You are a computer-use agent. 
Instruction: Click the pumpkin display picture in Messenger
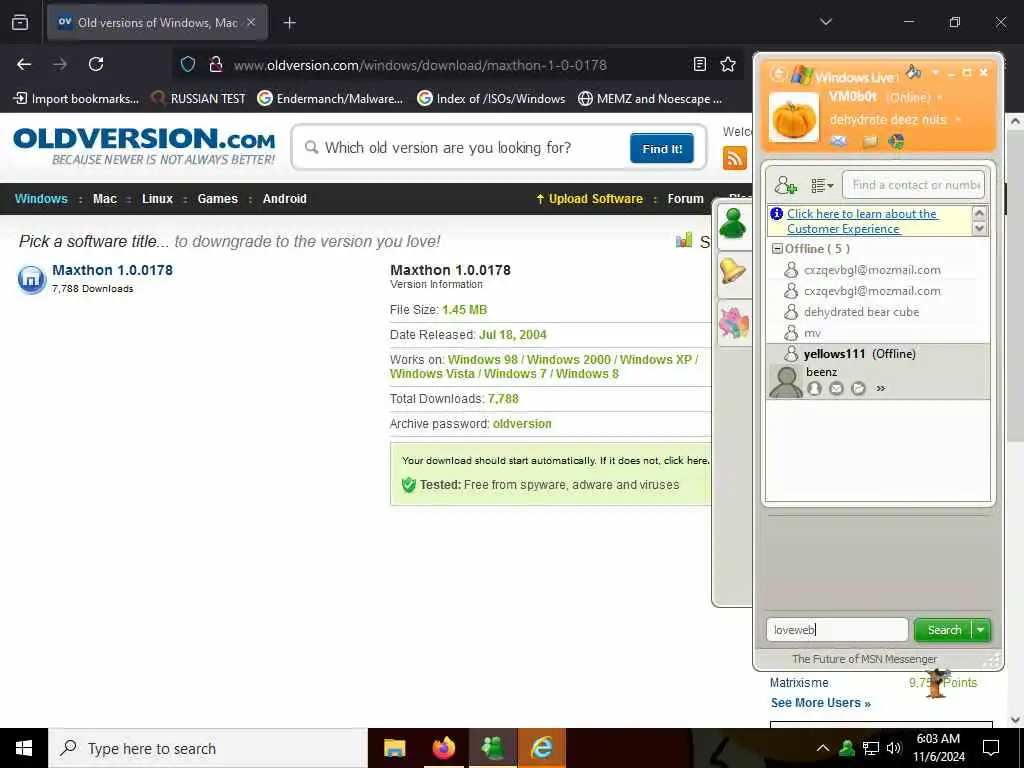pos(793,118)
